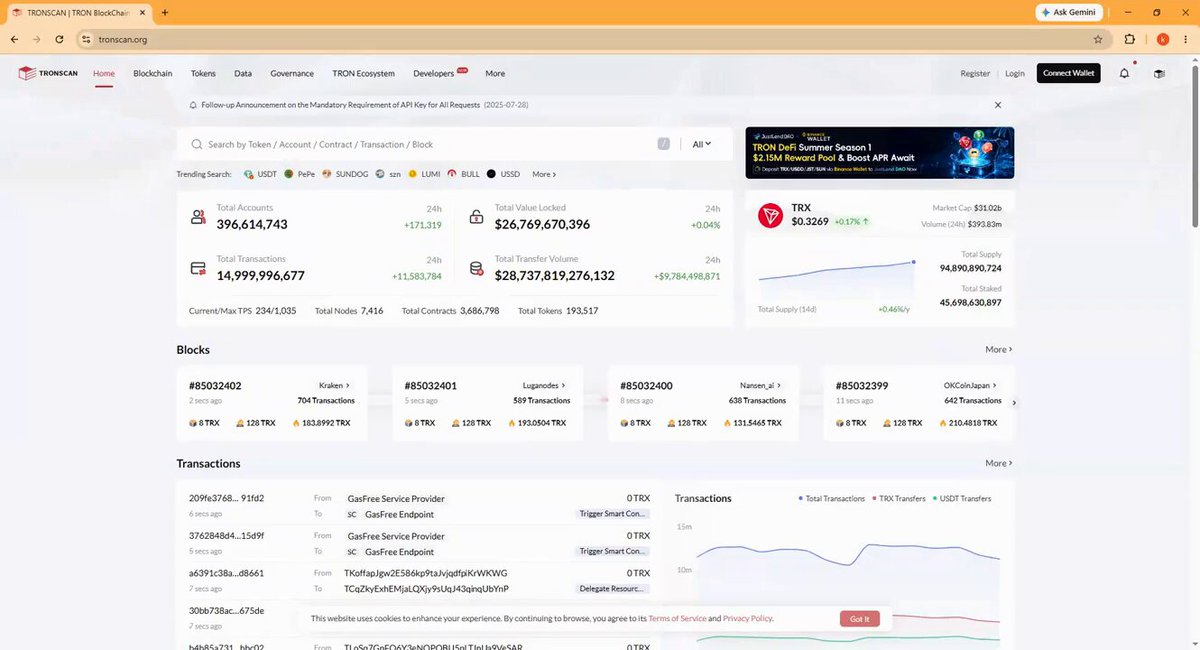The width and height of the screenshot is (1200, 650).
Task: Select the USDT trending token
Action: (260, 174)
